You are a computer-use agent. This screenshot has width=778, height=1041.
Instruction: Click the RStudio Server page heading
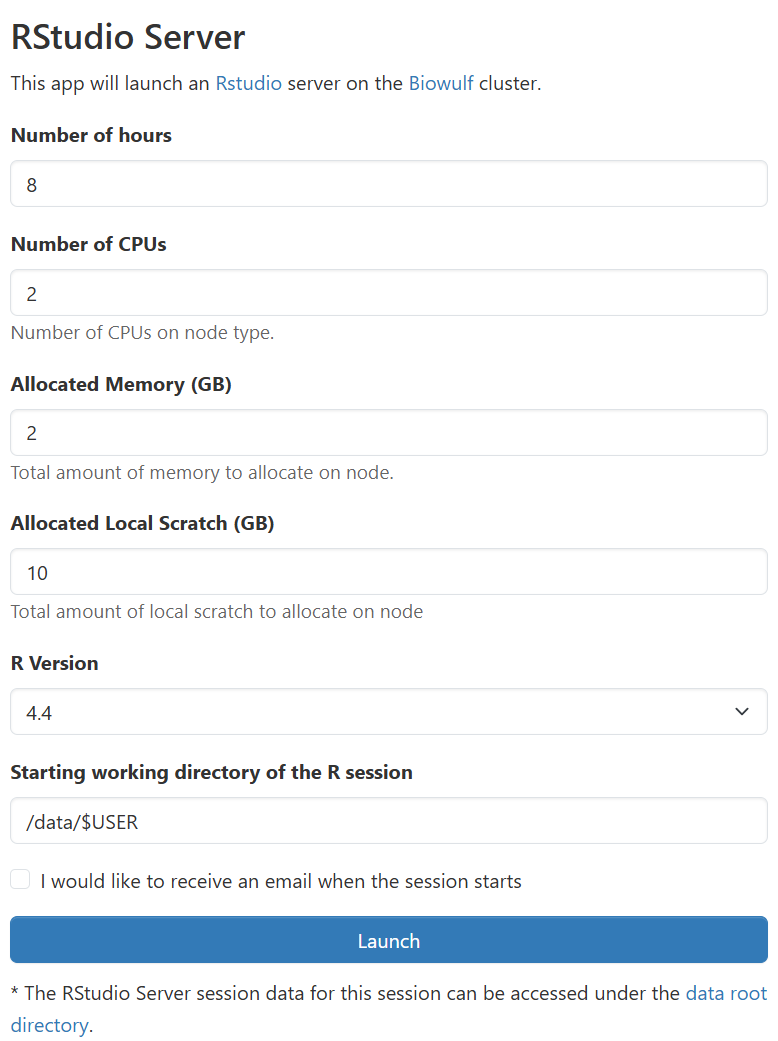[128, 36]
